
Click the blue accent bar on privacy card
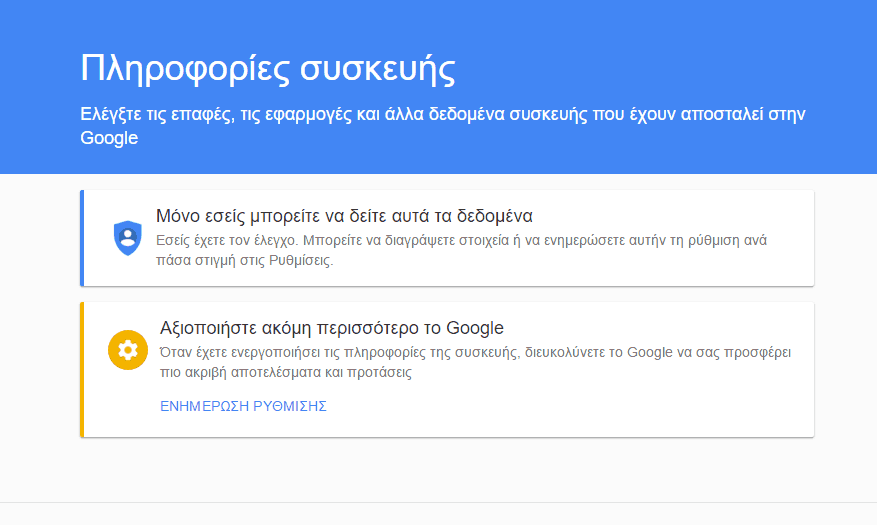click(x=82, y=238)
